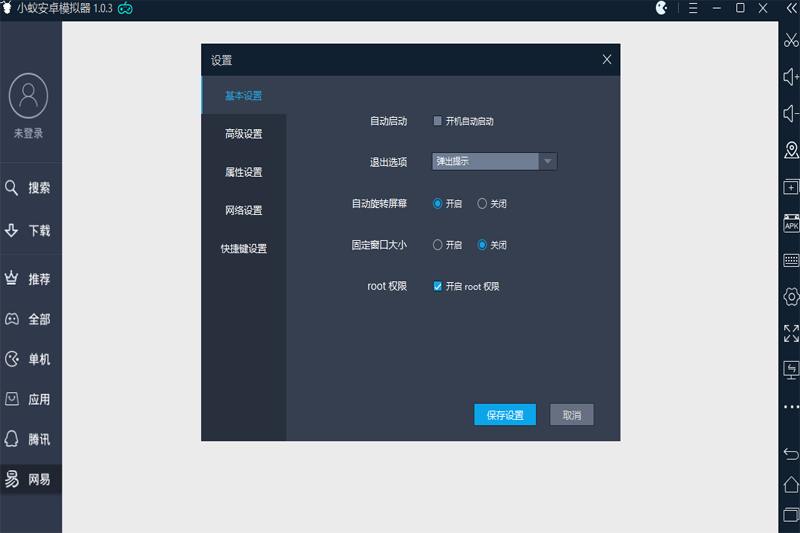800x533 pixels.
Task: Click the scissors screenshot icon
Action: [x=791, y=40]
